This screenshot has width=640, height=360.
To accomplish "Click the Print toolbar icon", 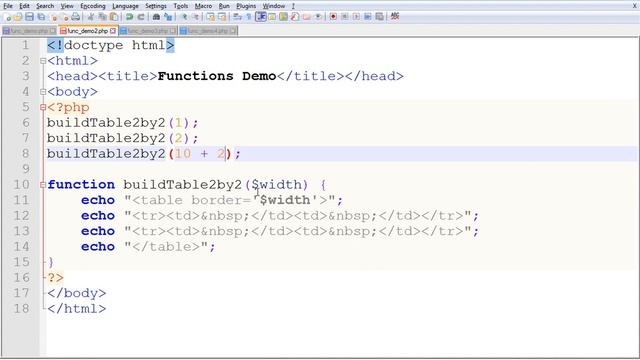I will tap(76, 17).
